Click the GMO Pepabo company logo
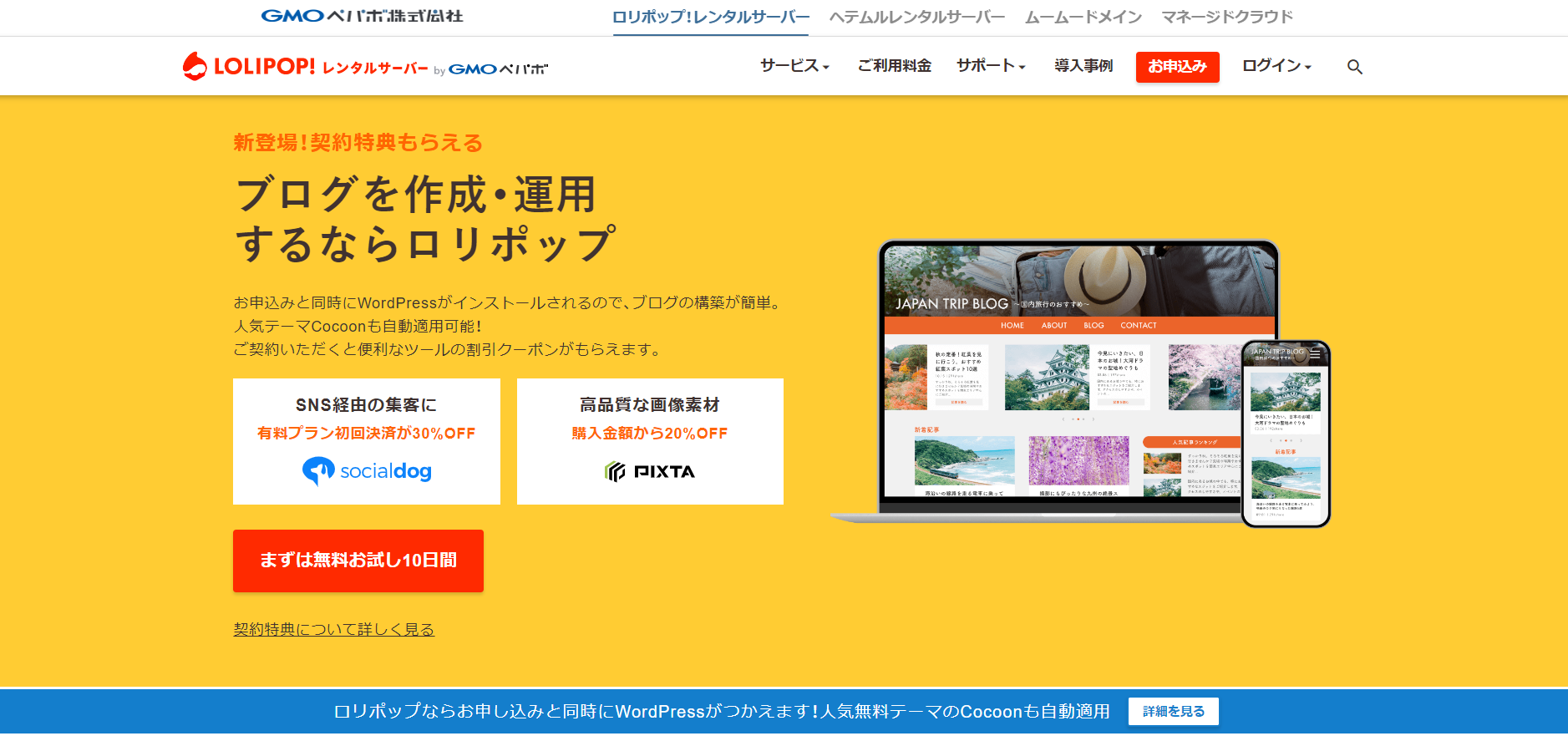 tap(362, 16)
